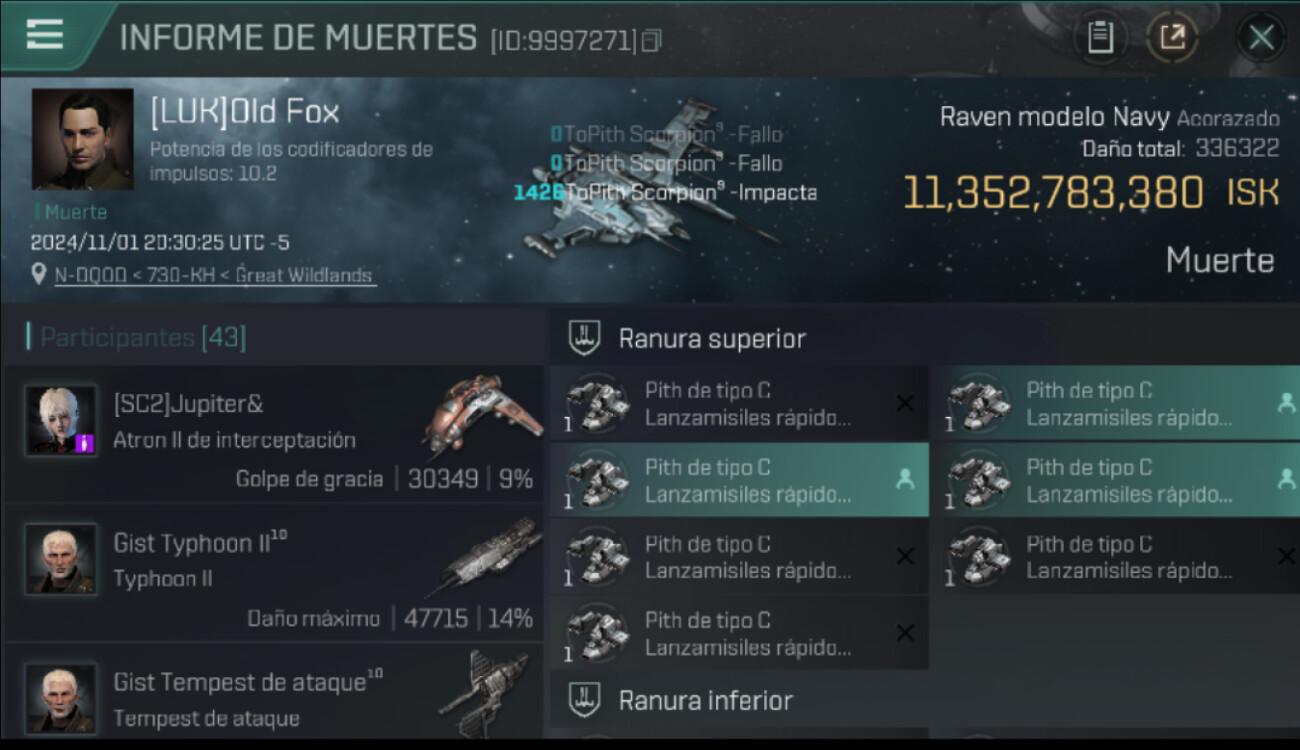Select Gist Tempest de ataque portrait
Image resolution: width=1300 pixels, height=750 pixels.
coord(61,697)
